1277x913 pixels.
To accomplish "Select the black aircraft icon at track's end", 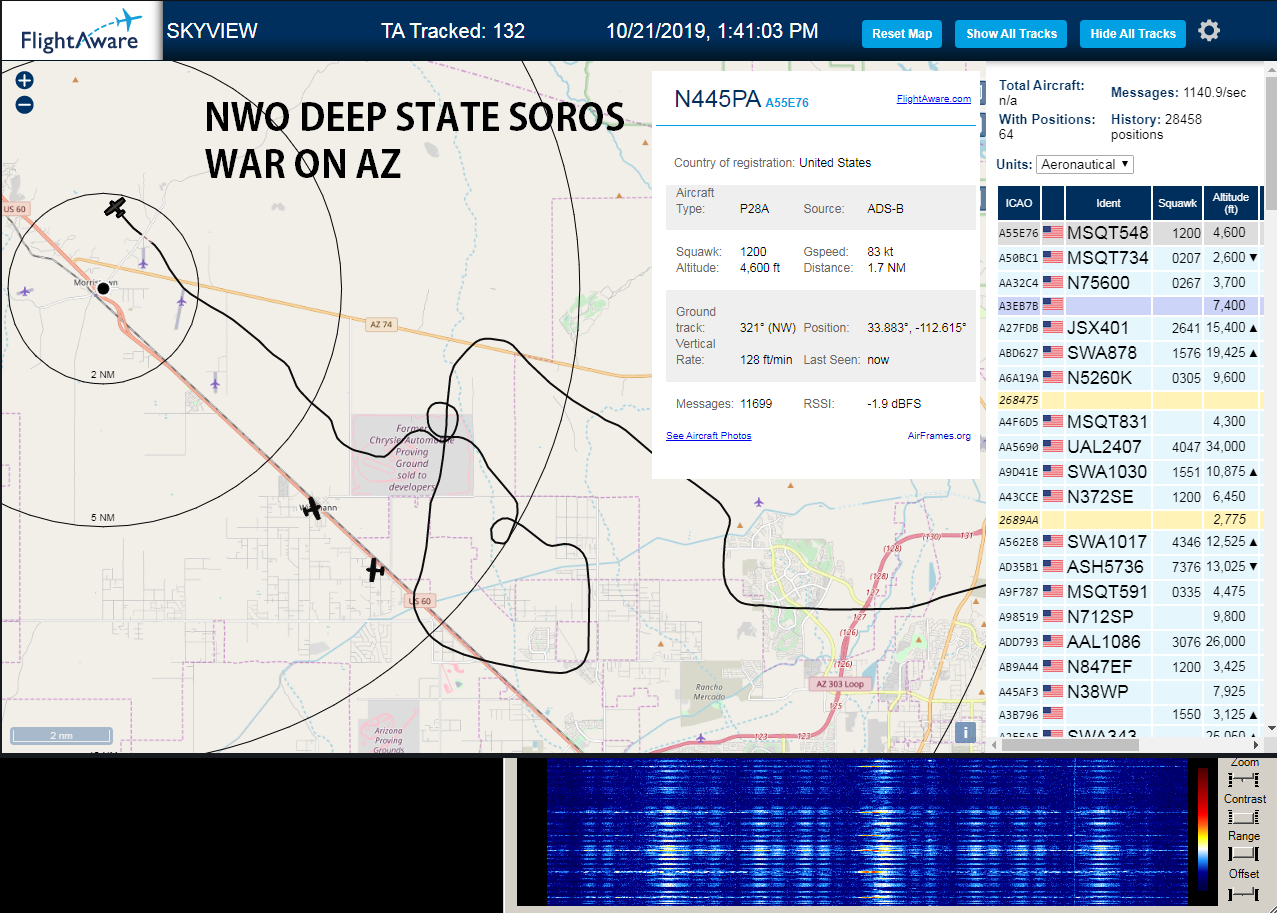I will [x=116, y=208].
